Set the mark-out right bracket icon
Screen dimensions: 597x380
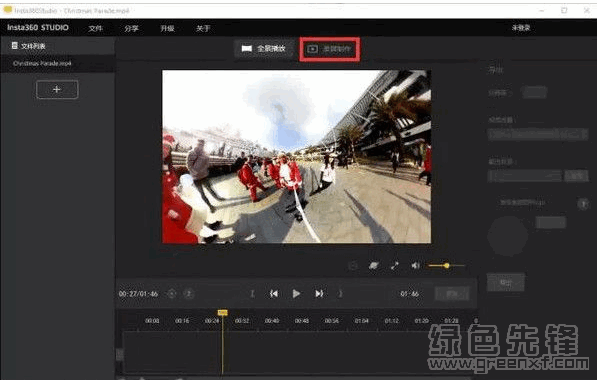pos(340,294)
